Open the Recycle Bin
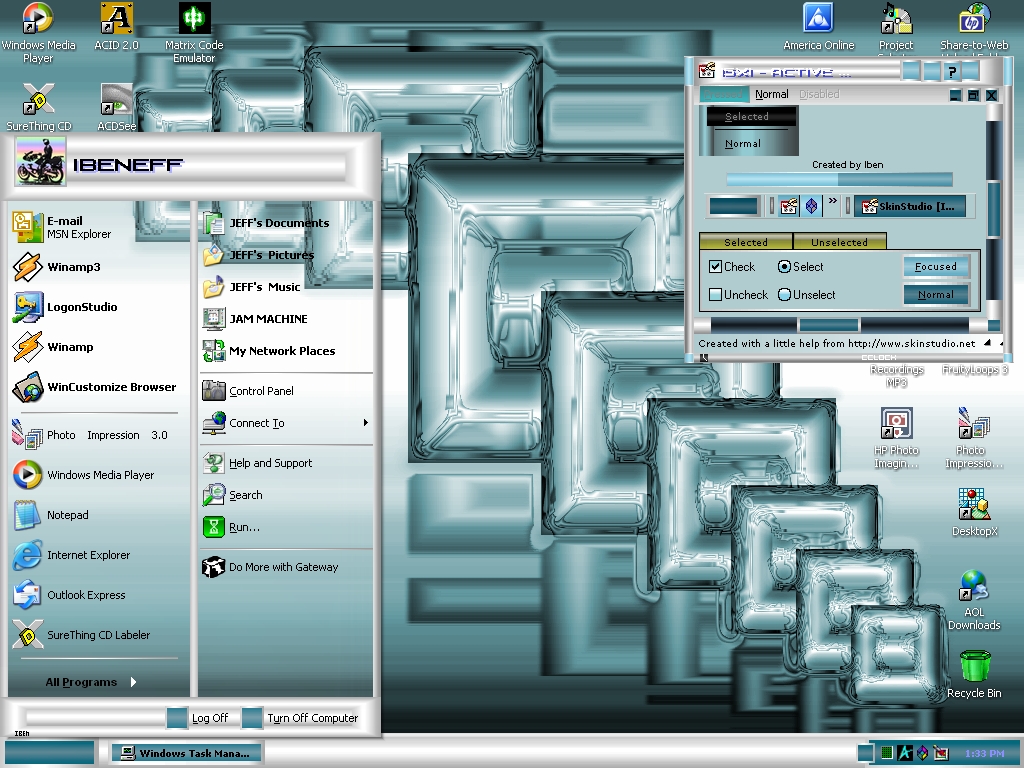Image resolution: width=1024 pixels, height=768 pixels. [974, 675]
